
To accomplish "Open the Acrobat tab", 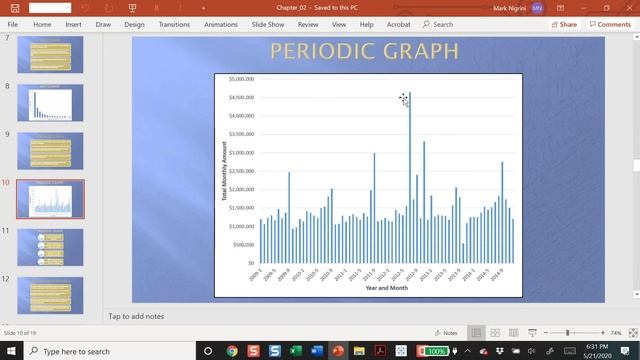I will (398, 24).
